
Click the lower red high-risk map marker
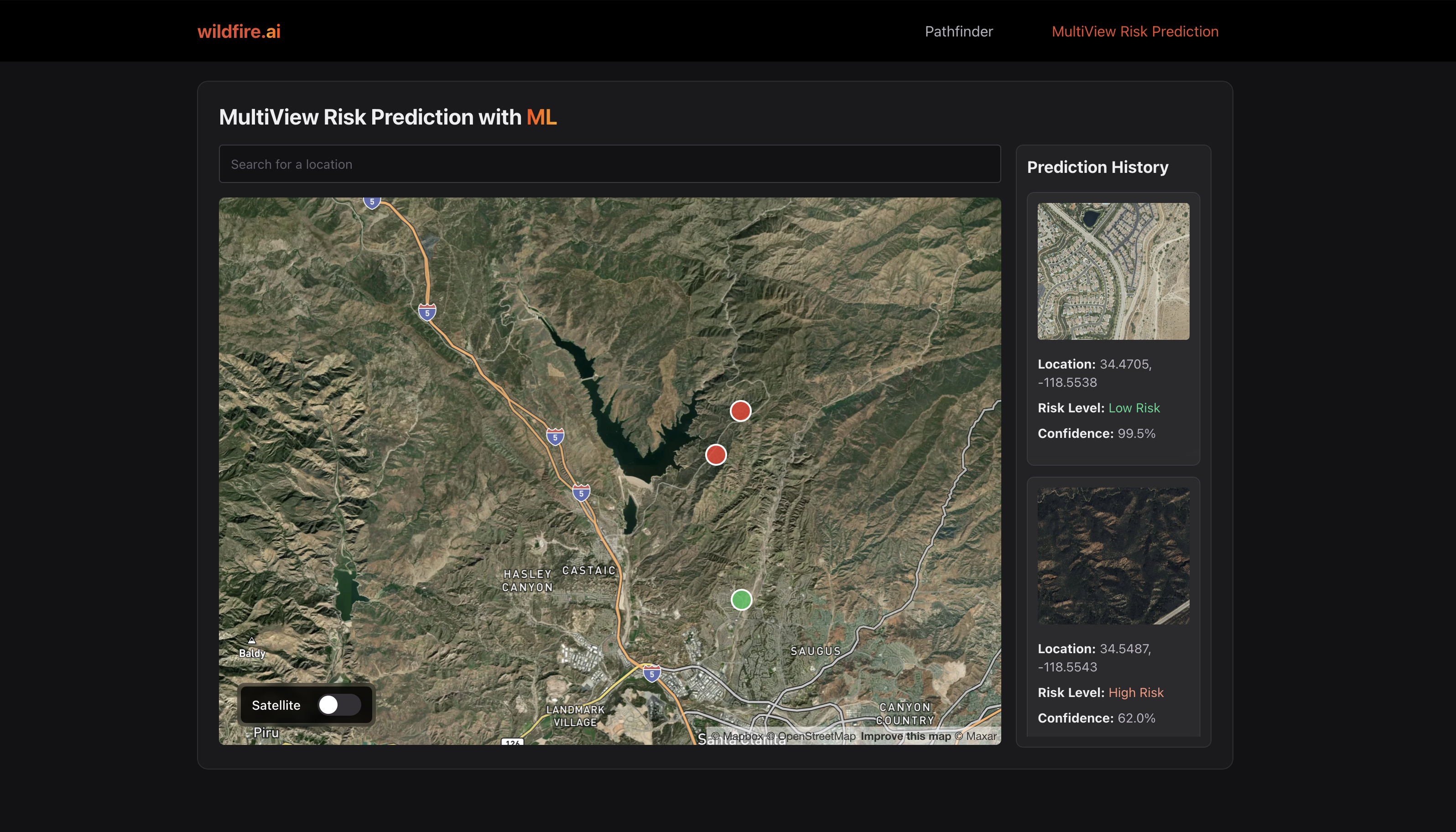tap(715, 455)
